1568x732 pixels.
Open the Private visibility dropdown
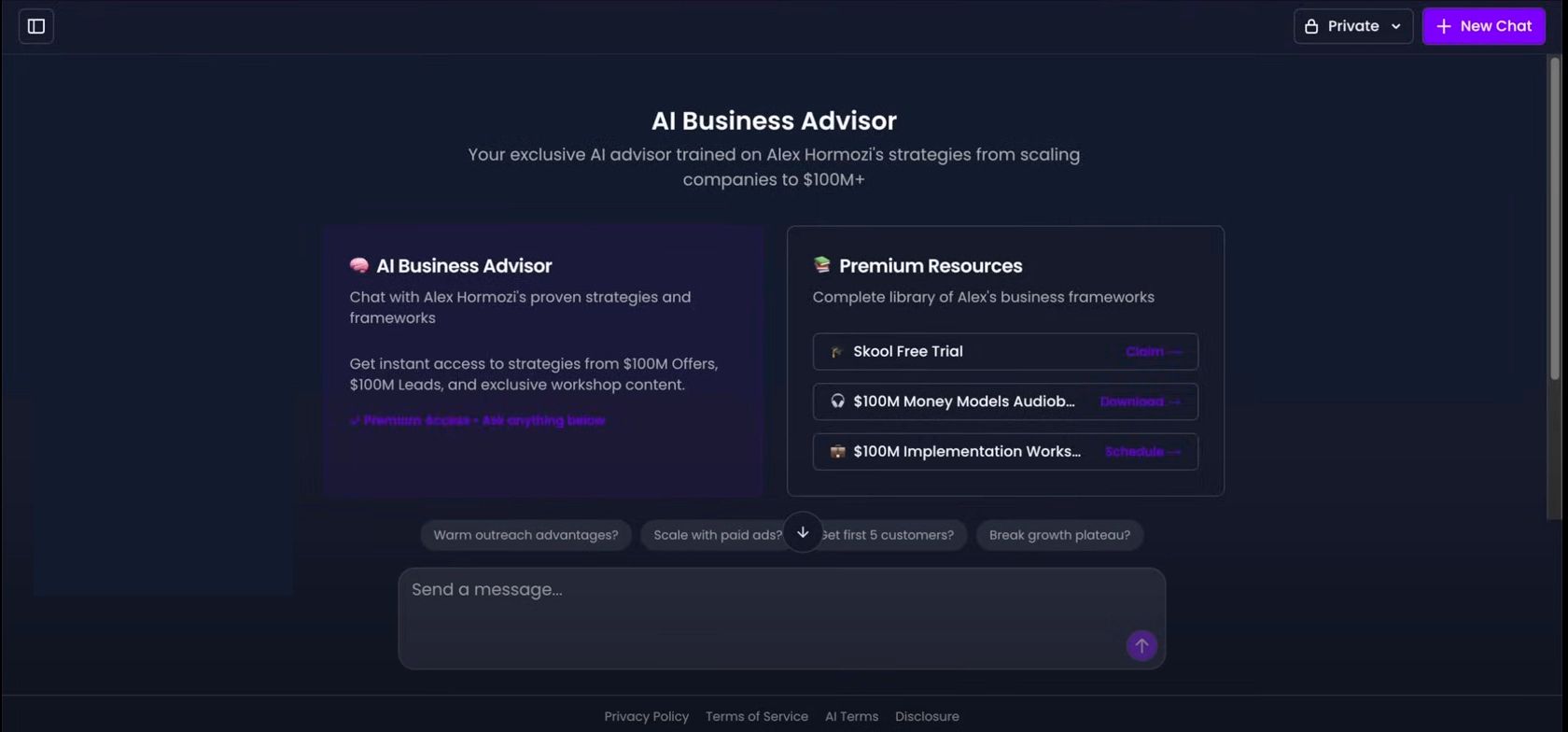click(x=1351, y=26)
